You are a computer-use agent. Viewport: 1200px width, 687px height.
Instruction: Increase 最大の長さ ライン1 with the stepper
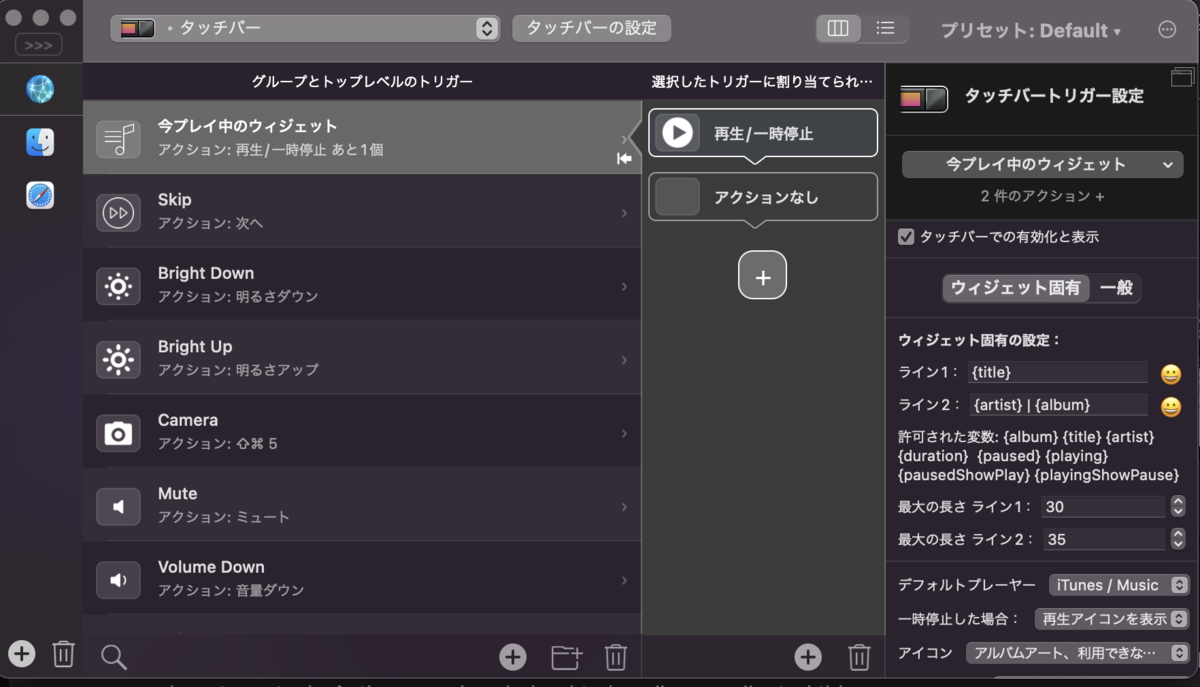1177,502
